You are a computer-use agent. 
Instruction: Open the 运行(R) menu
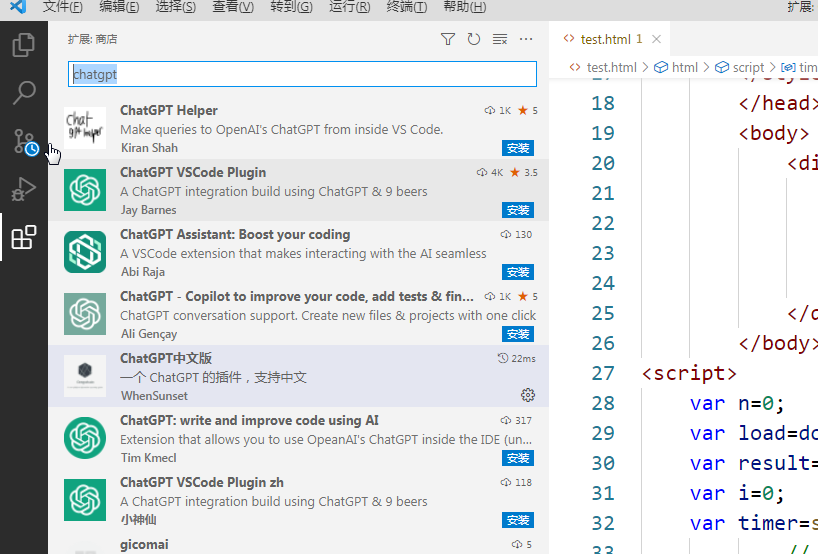point(349,7)
